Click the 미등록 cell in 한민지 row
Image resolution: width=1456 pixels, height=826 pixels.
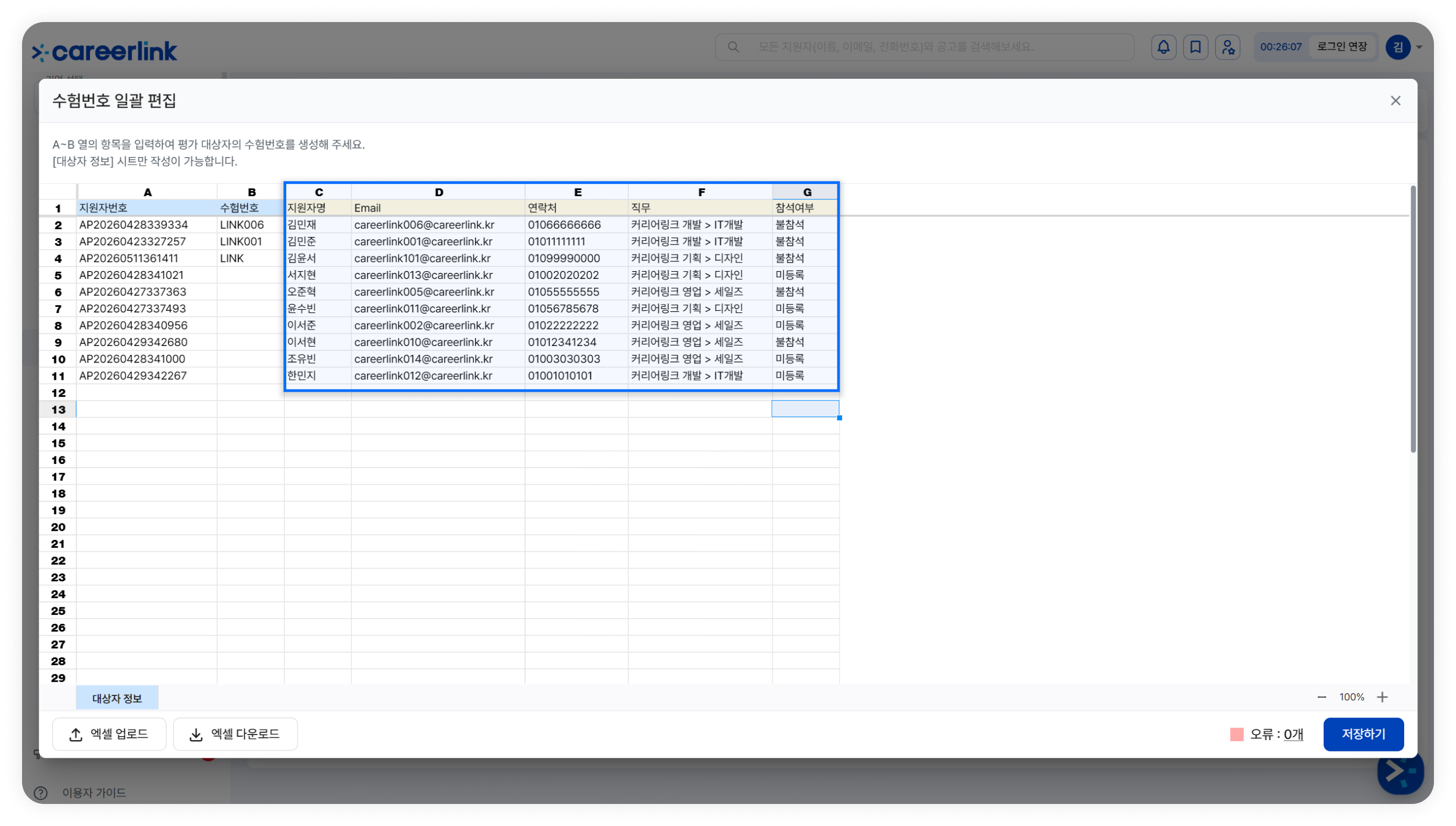[x=807, y=376]
